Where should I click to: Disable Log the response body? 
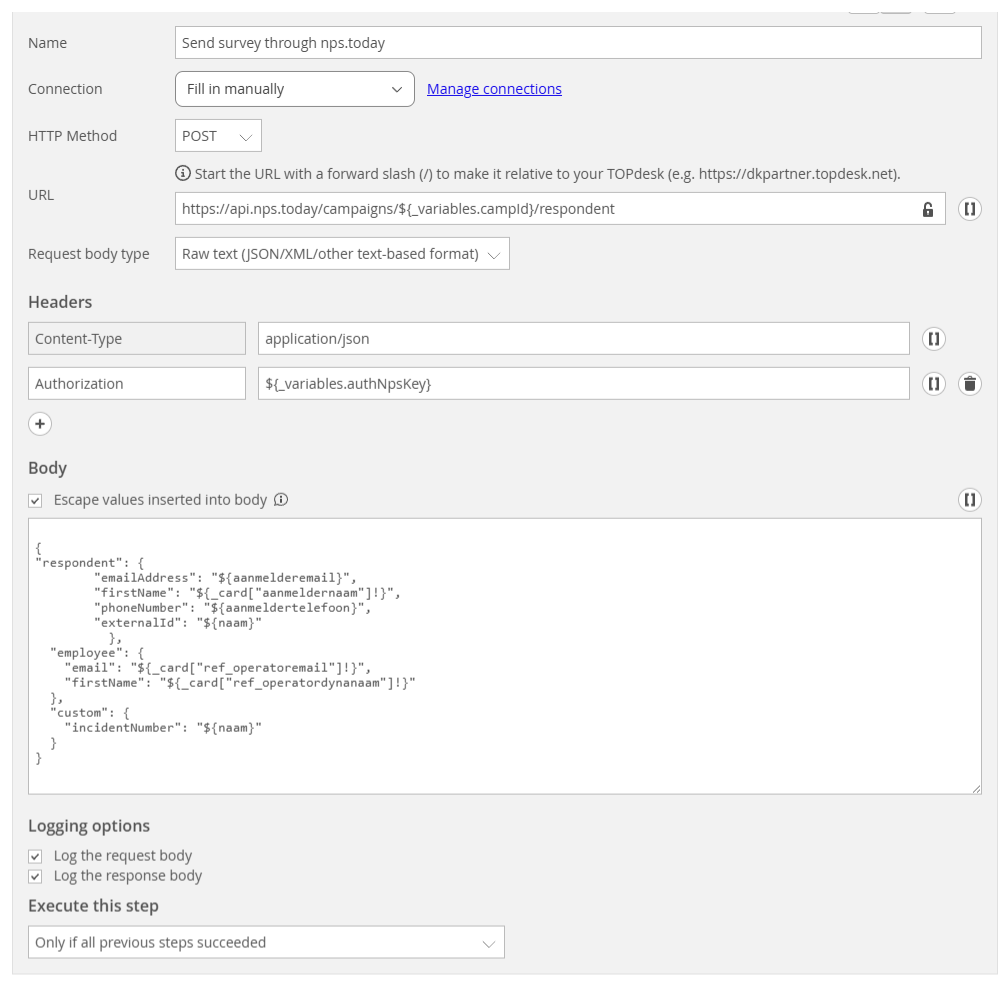coord(35,876)
